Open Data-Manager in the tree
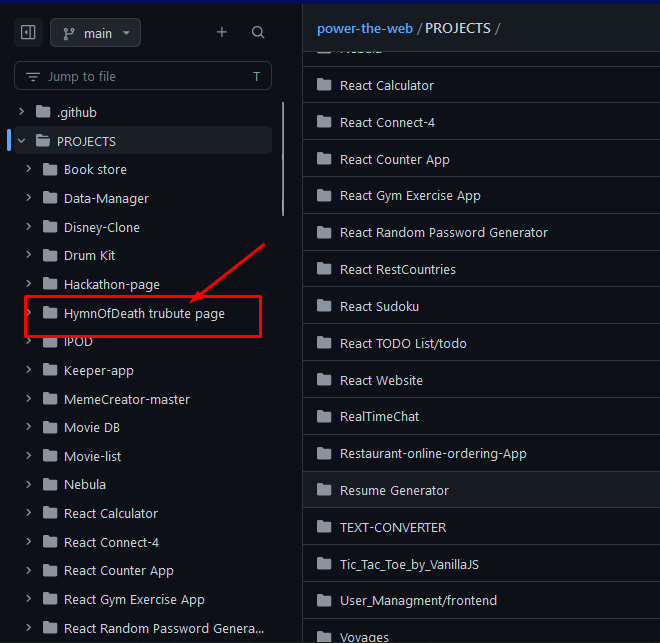This screenshot has height=643, width=660. pyautogui.click(x=106, y=198)
